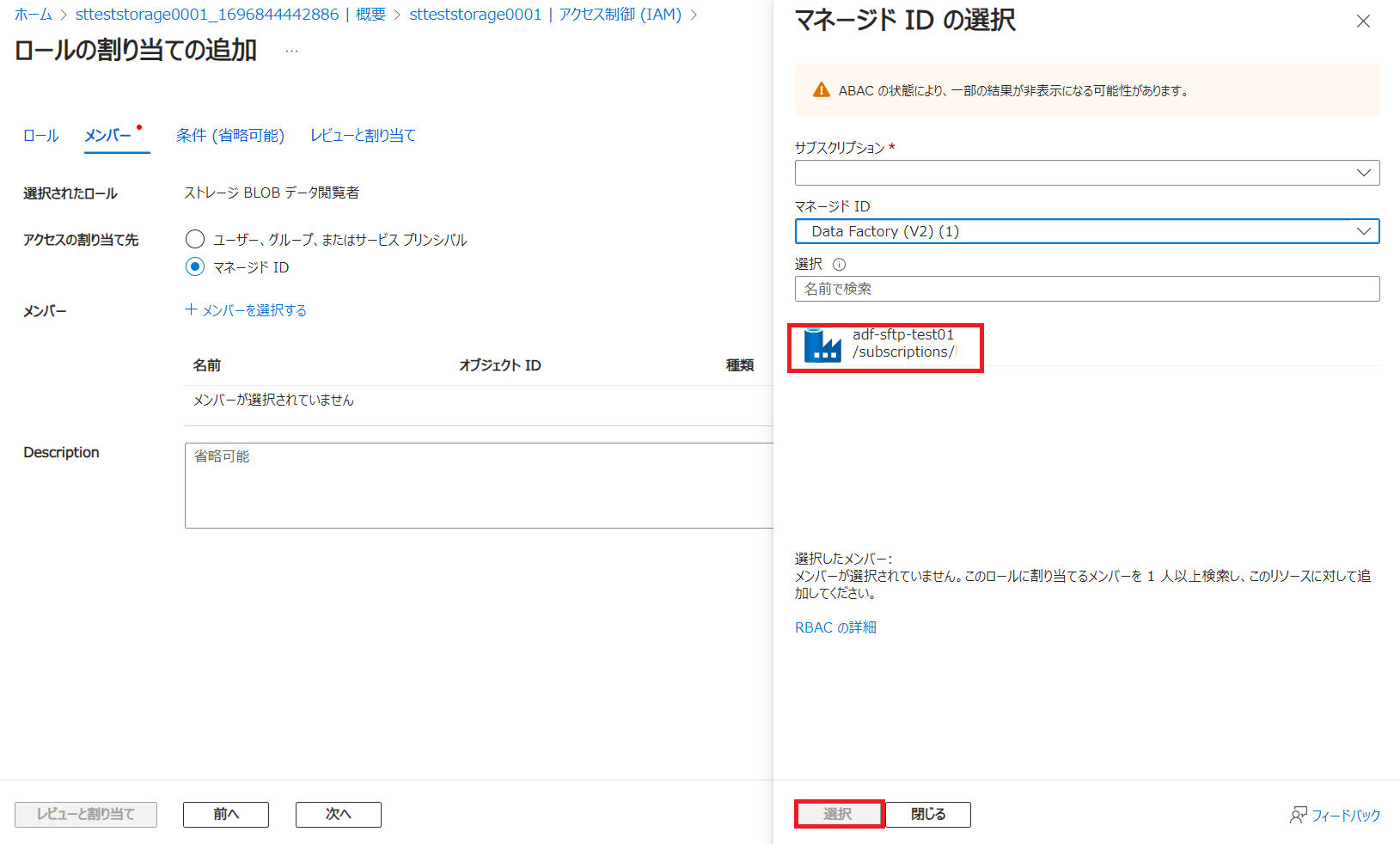The width and height of the screenshot is (1400, 844).
Task: Open the レビューと割り当て tab
Action: 363,136
